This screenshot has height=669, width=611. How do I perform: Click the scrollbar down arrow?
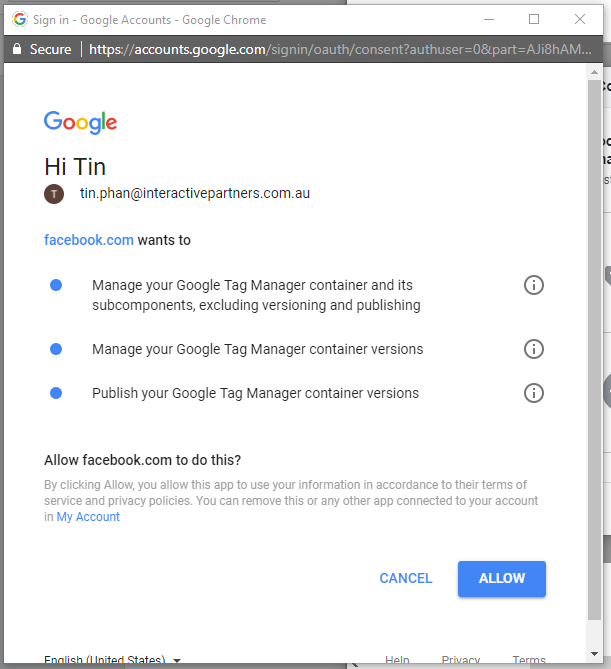(x=594, y=654)
